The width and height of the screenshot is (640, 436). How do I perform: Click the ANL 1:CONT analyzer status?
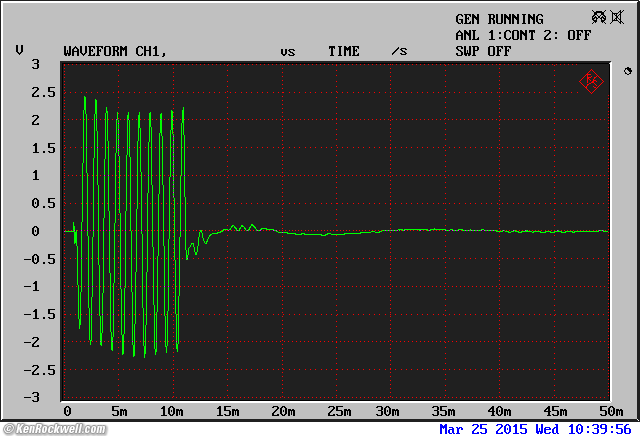tap(496, 36)
